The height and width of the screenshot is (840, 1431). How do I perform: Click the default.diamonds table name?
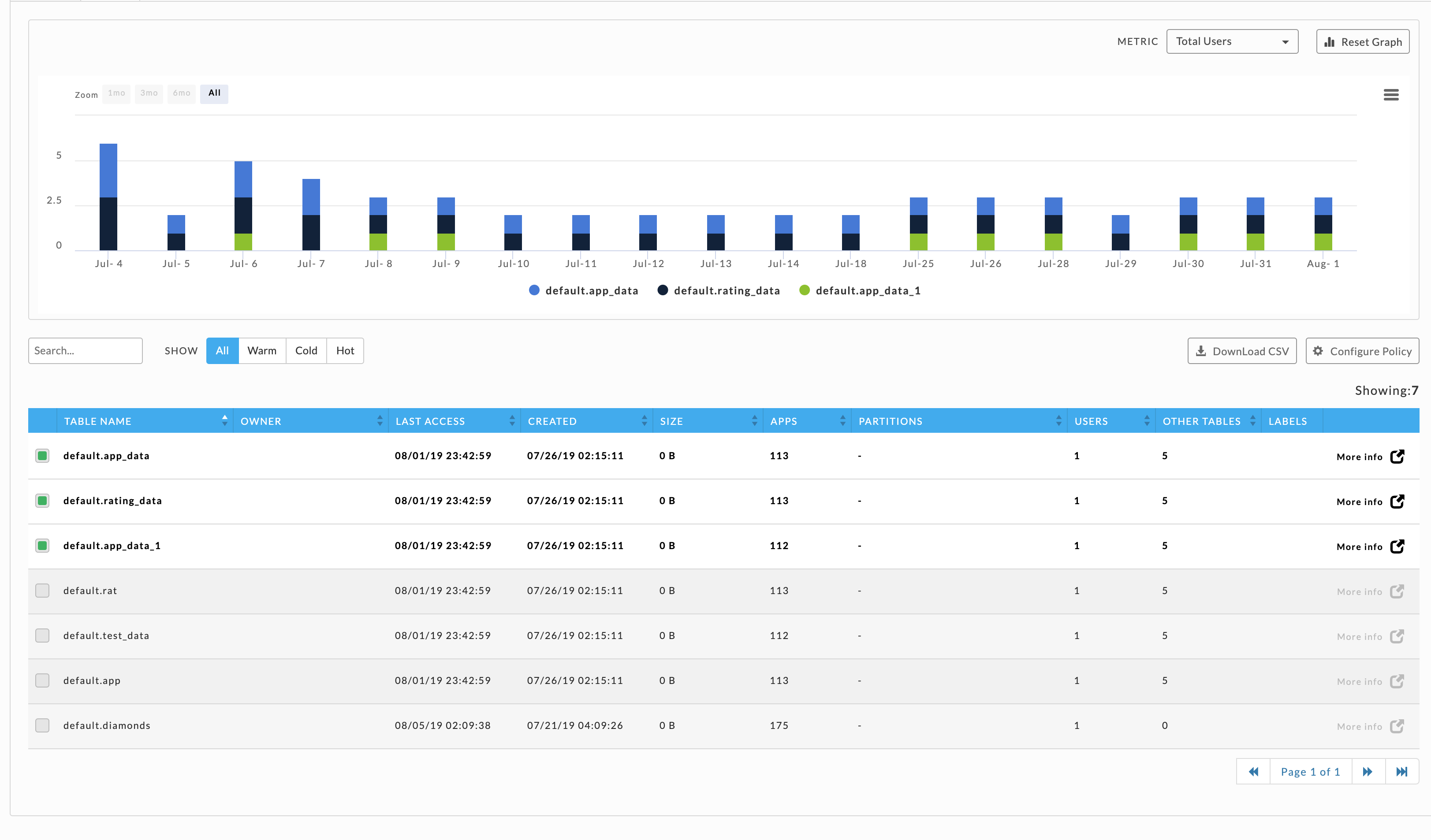point(107,725)
